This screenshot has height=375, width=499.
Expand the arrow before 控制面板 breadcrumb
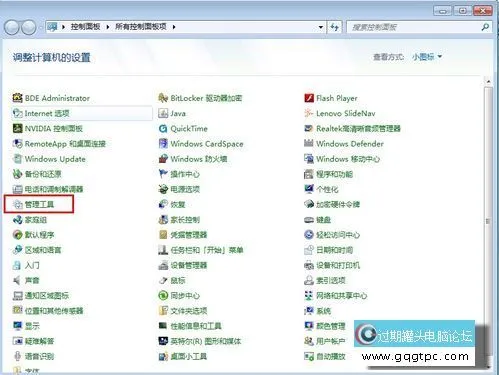pyautogui.click(x=63, y=27)
